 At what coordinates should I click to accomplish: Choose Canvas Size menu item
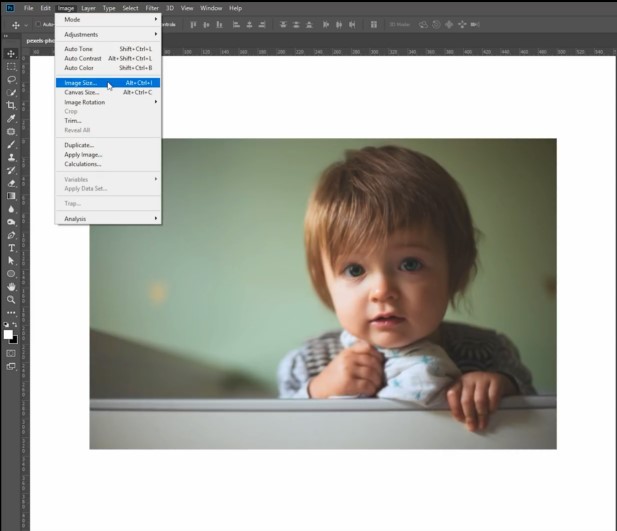pos(108,92)
